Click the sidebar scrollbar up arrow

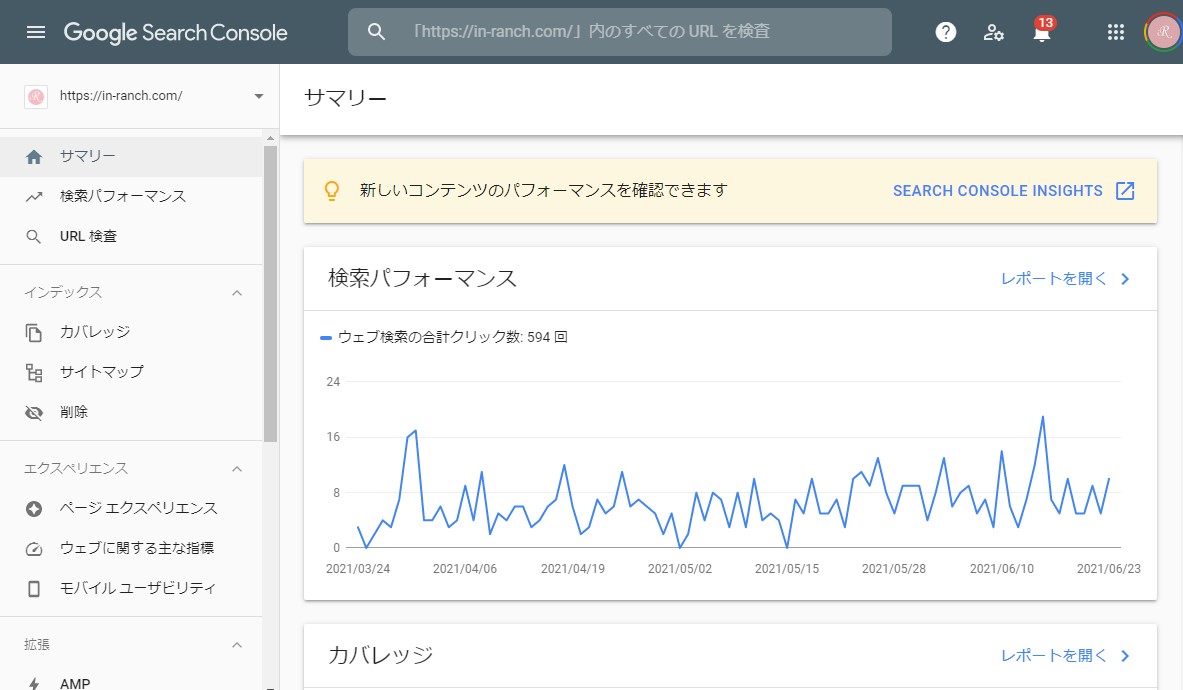(x=270, y=139)
